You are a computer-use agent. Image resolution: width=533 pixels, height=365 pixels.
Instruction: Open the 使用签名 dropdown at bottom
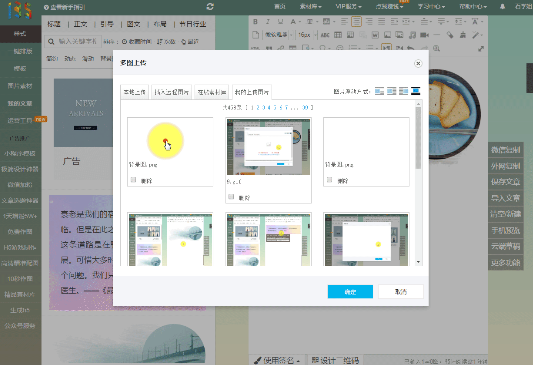click(277, 360)
